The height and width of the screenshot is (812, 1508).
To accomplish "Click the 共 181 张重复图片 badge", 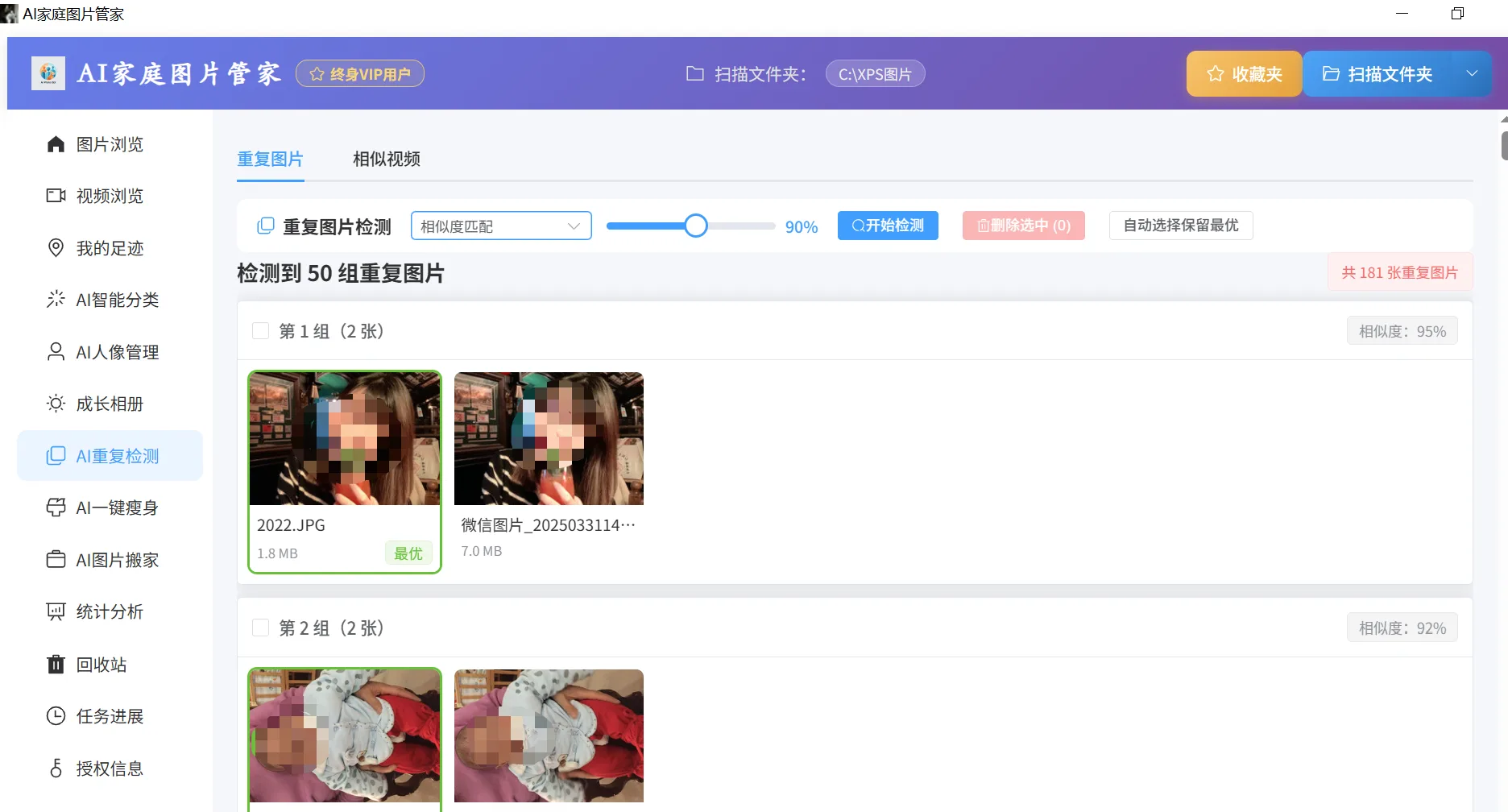I will coord(1400,272).
